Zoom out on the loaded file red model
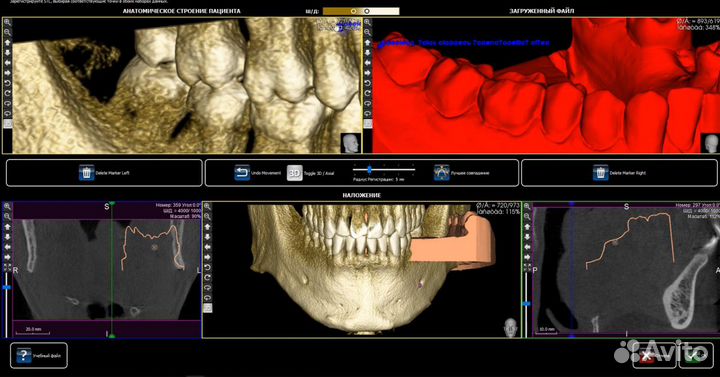 pyautogui.click(x=367, y=33)
